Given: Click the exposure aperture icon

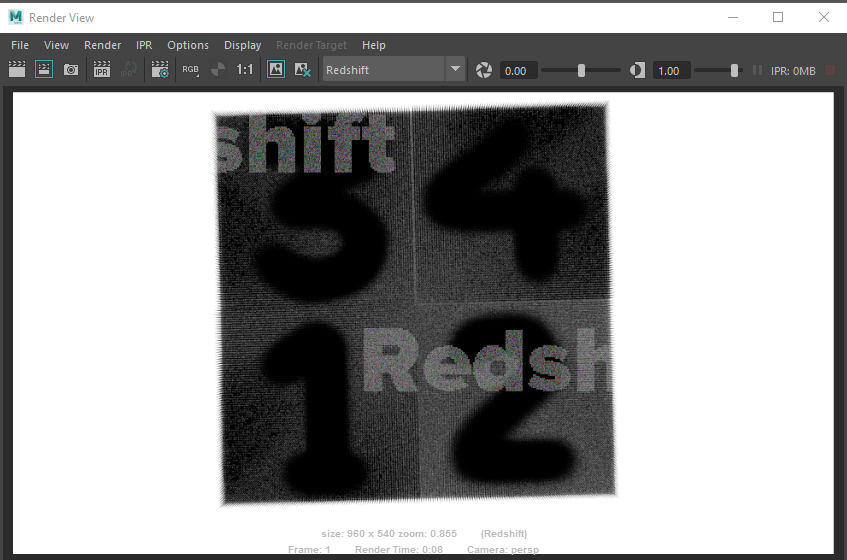Looking at the screenshot, I should tap(484, 70).
